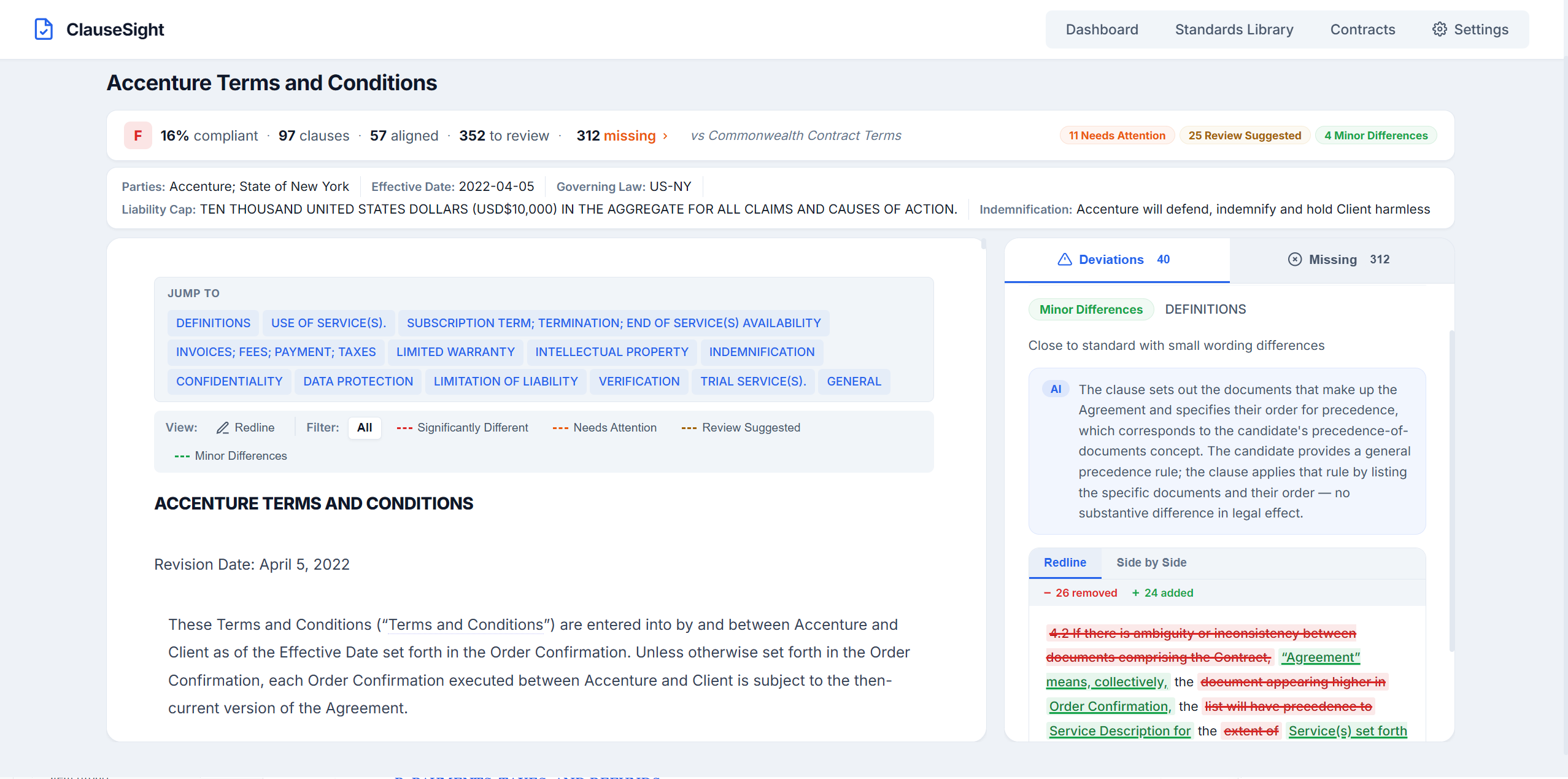The height and width of the screenshot is (779, 1568).
Task: Click the 4 Minor Differences badge
Action: (1376, 136)
